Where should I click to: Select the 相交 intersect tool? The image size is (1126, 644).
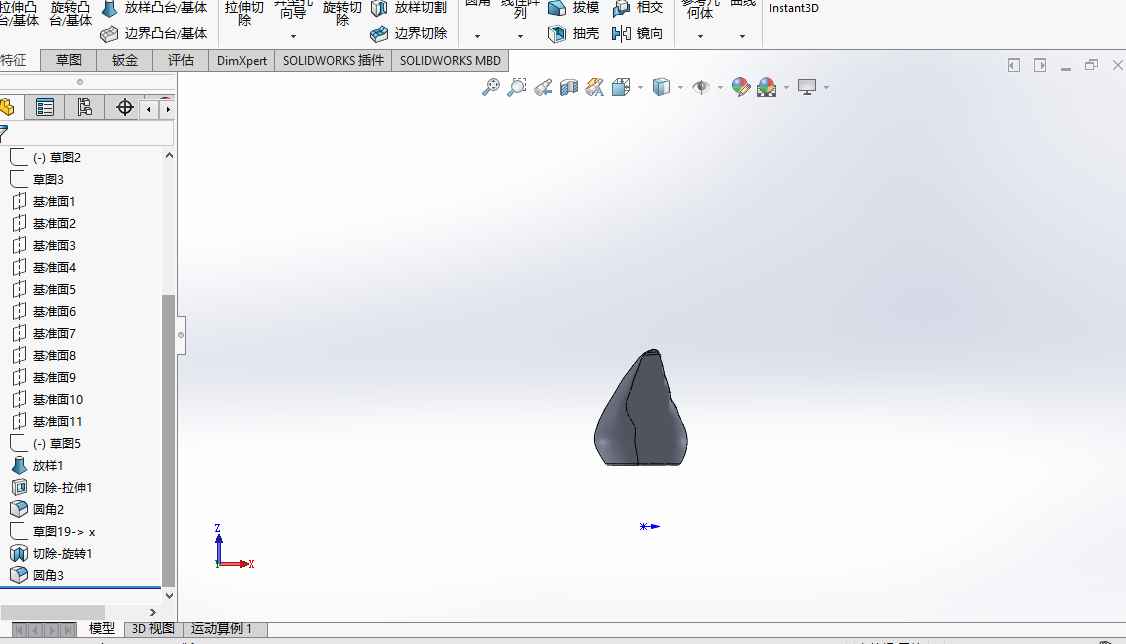[638, 9]
